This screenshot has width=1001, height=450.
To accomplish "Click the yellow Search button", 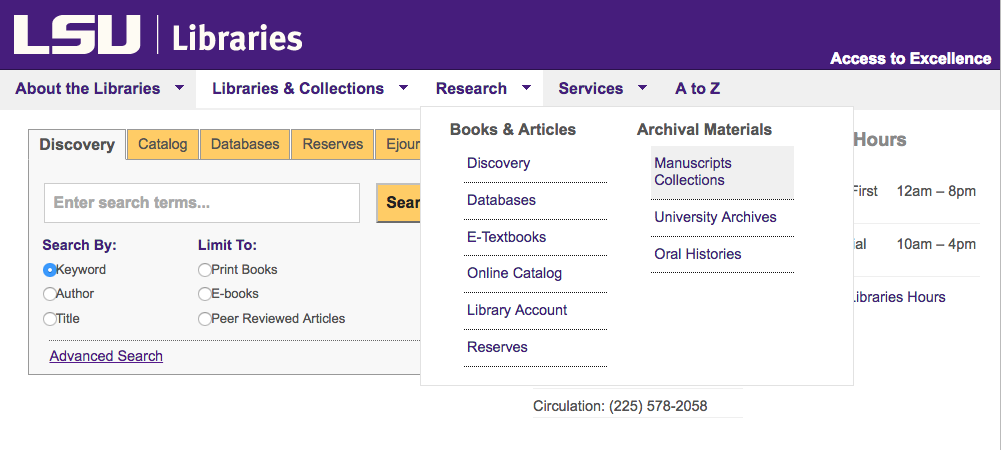I will tap(399, 203).
